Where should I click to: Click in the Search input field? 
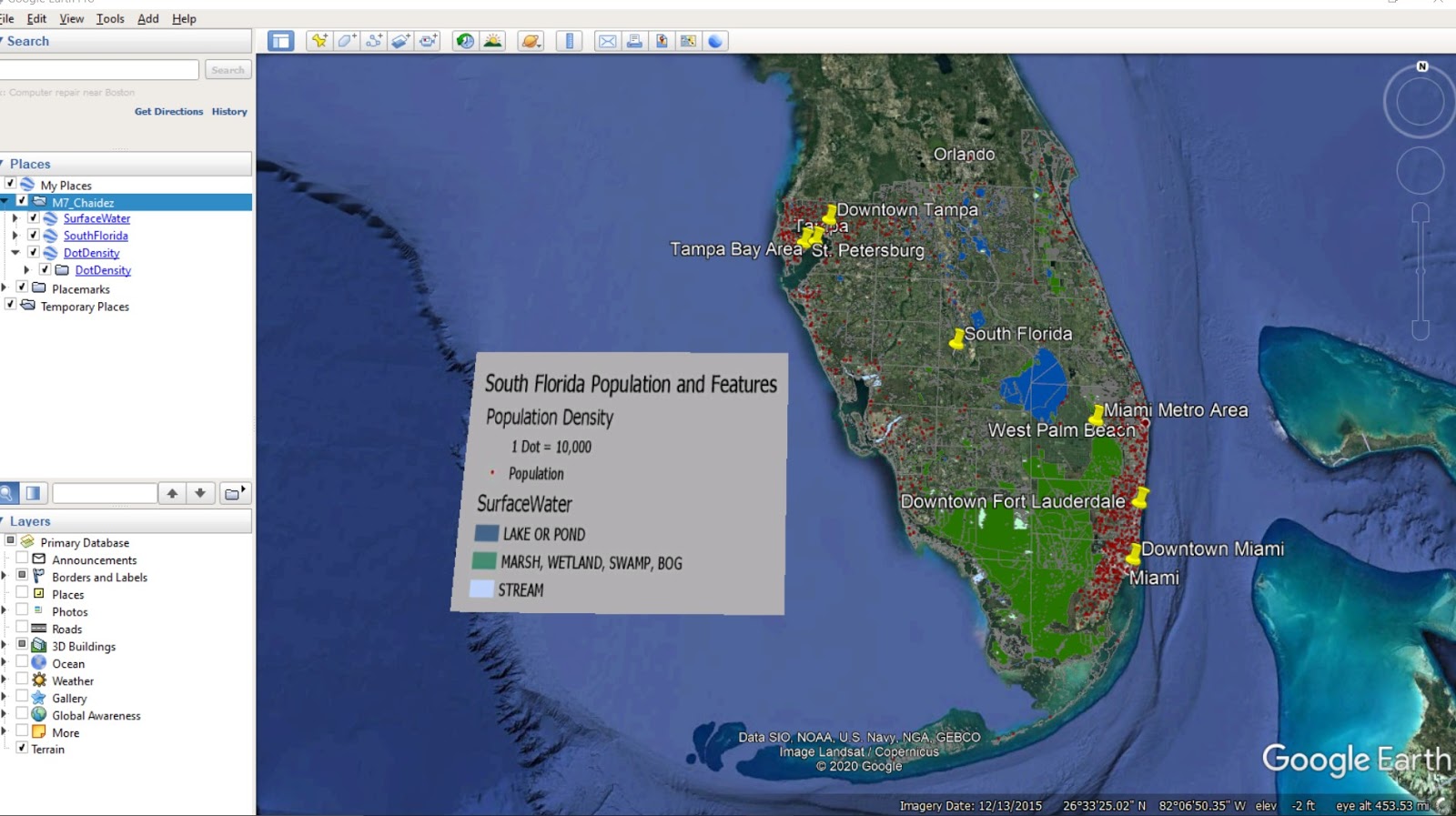pyautogui.click(x=99, y=70)
